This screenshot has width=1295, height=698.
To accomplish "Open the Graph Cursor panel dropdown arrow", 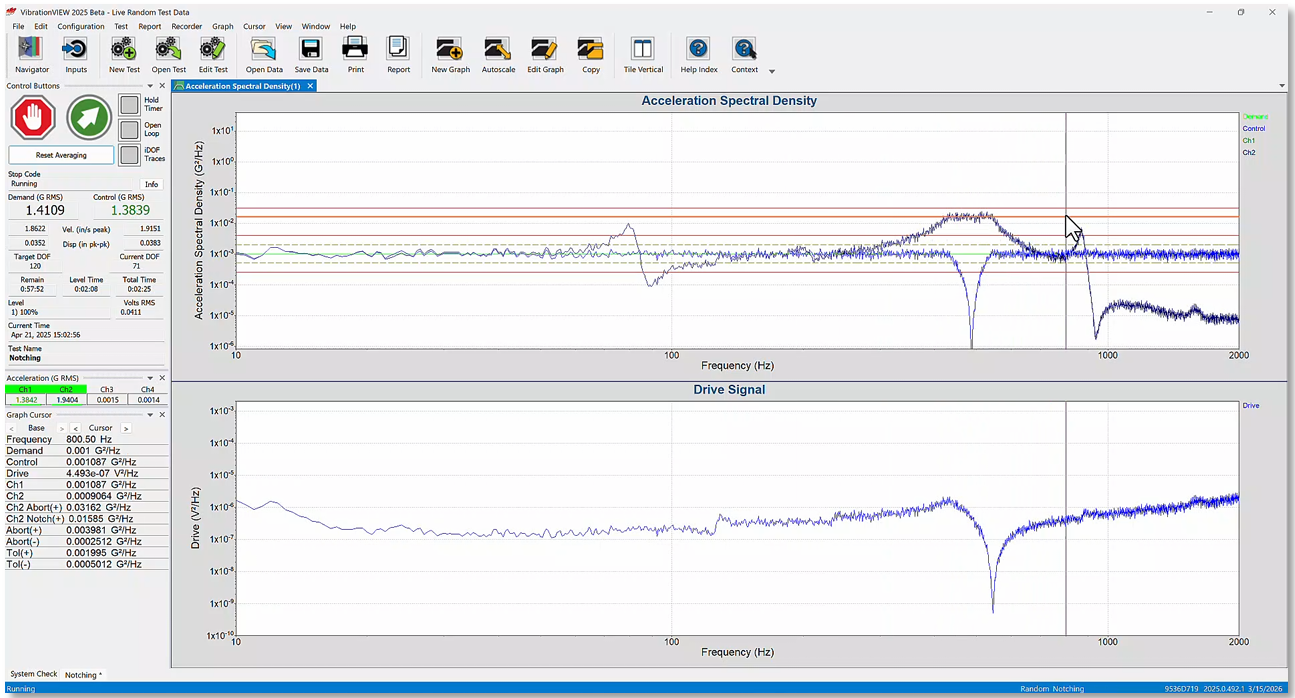I will [x=150, y=415].
